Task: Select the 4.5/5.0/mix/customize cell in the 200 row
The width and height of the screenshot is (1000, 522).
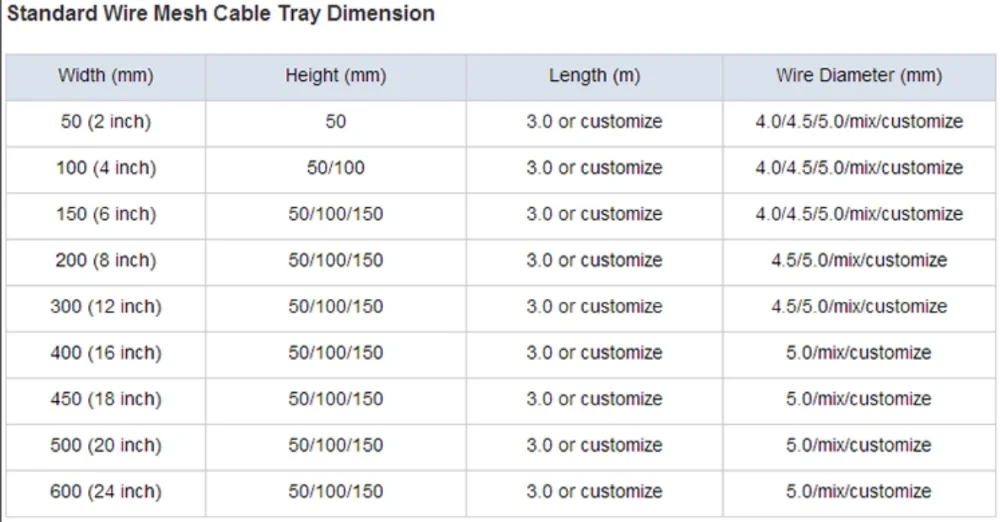Action: 858,260
